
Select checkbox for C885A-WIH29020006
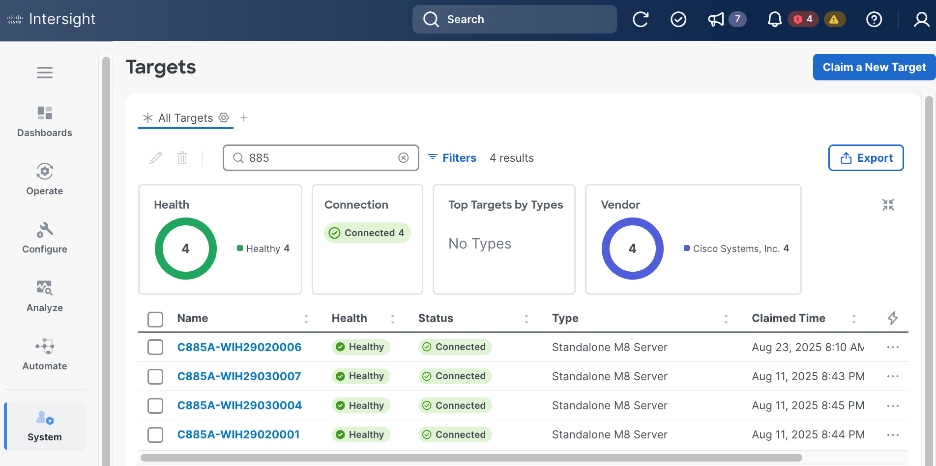coord(155,347)
